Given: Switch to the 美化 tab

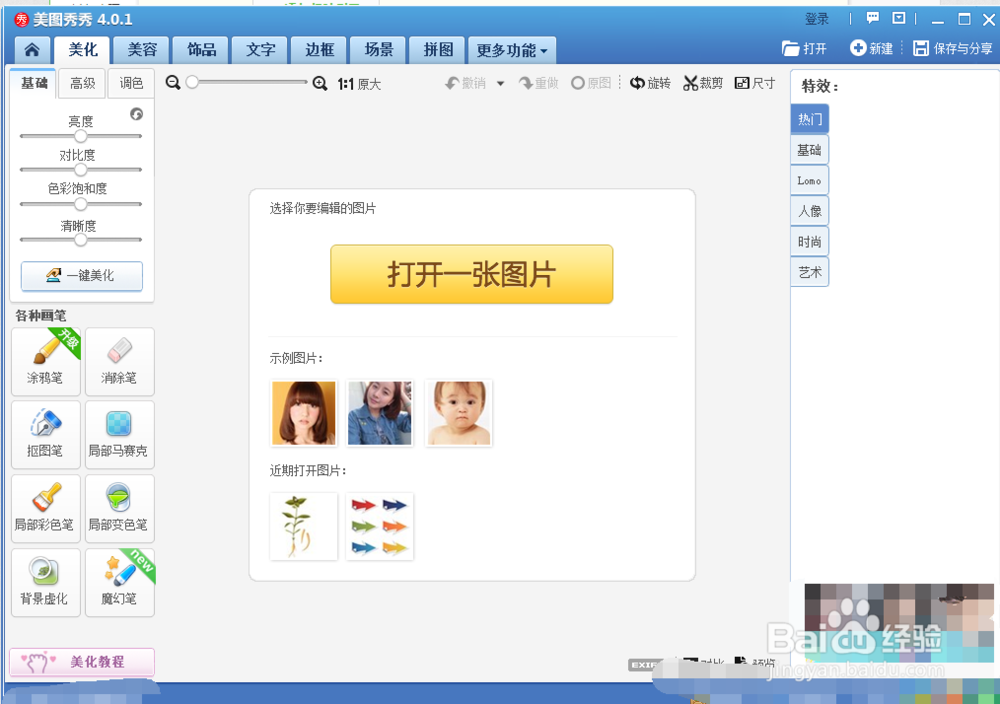Looking at the screenshot, I should coord(82,50).
